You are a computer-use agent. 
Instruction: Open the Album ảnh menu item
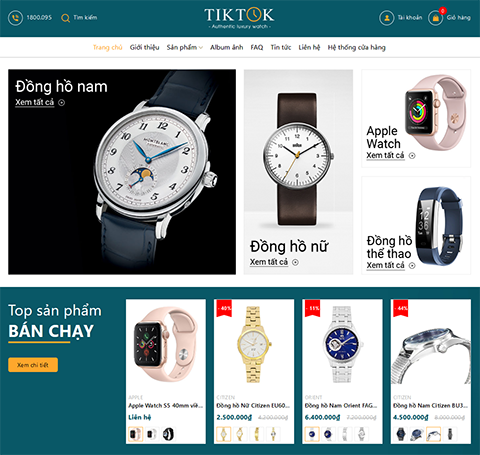(226, 47)
